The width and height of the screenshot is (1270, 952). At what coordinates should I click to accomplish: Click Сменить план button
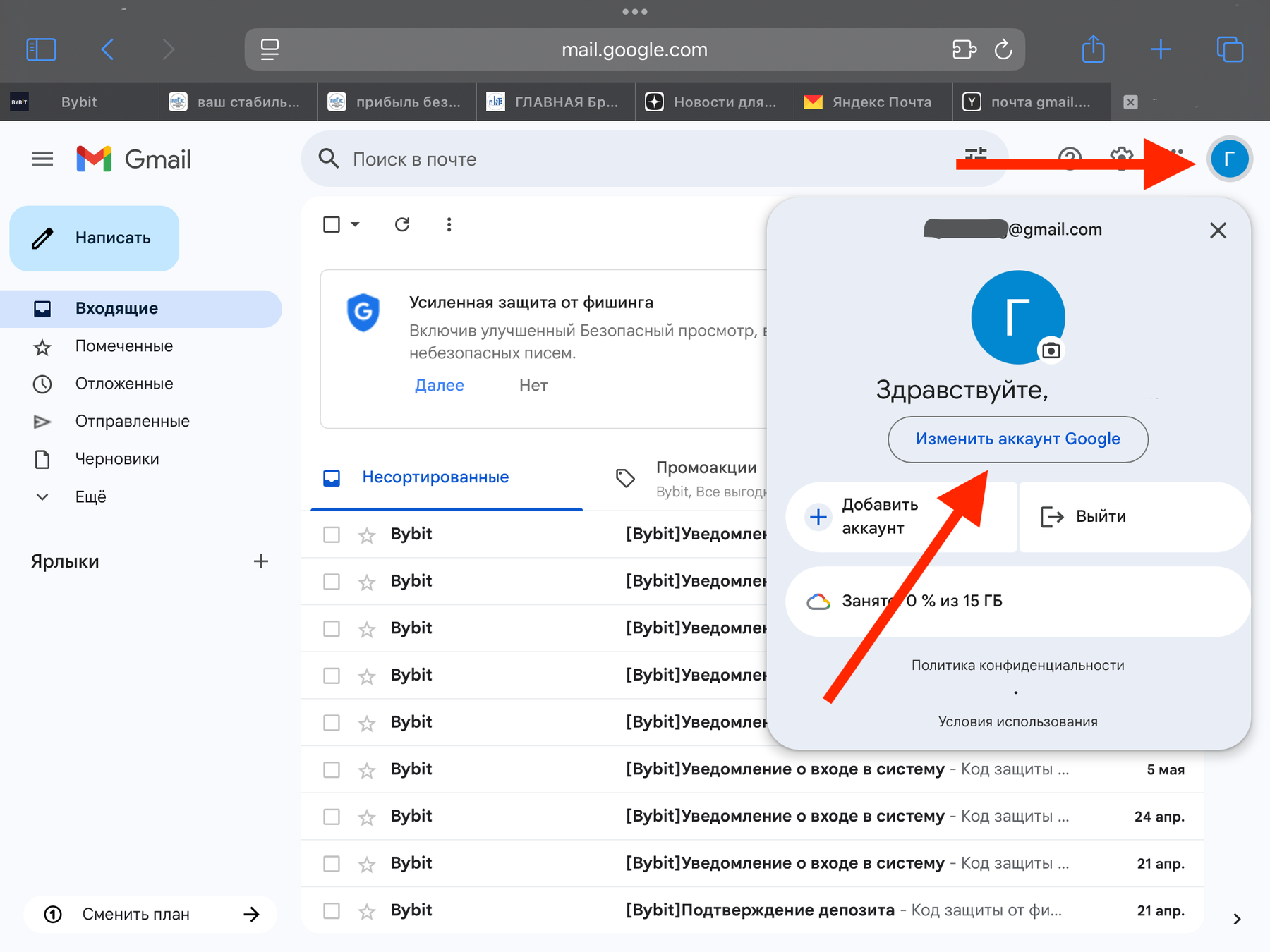[x=150, y=914]
